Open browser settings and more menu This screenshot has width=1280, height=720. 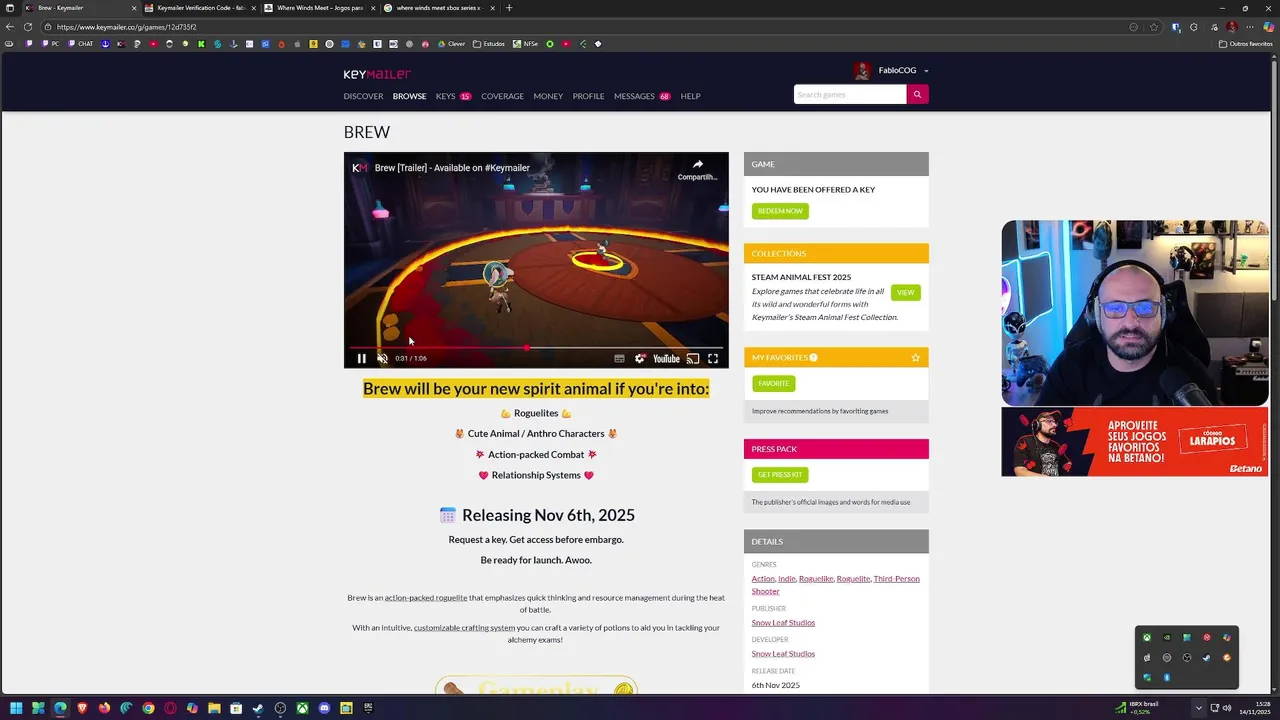point(1251,27)
